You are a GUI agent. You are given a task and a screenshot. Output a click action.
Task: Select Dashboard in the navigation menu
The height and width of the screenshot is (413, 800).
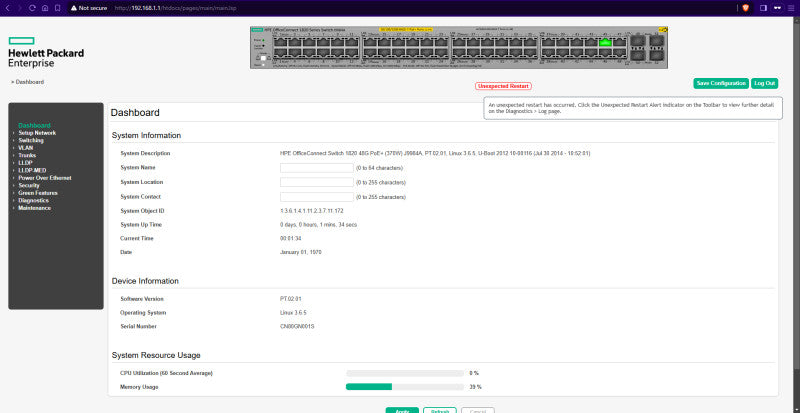coord(34,126)
